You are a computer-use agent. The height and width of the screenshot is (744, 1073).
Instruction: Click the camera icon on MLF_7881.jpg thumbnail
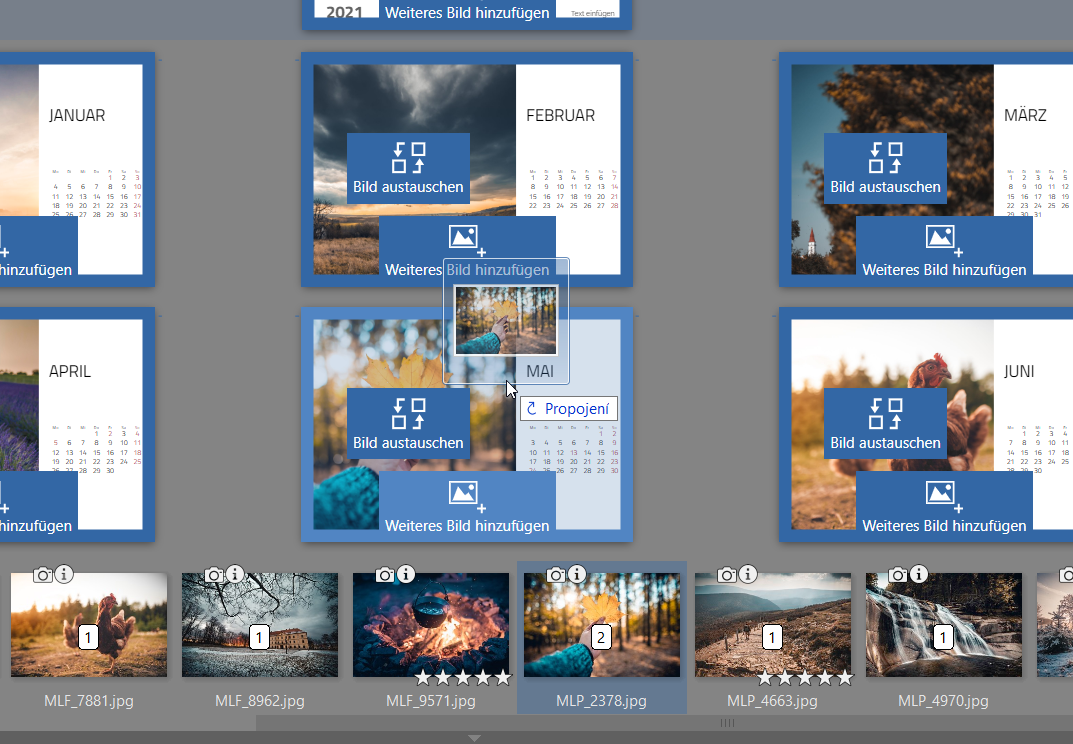[x=43, y=574]
